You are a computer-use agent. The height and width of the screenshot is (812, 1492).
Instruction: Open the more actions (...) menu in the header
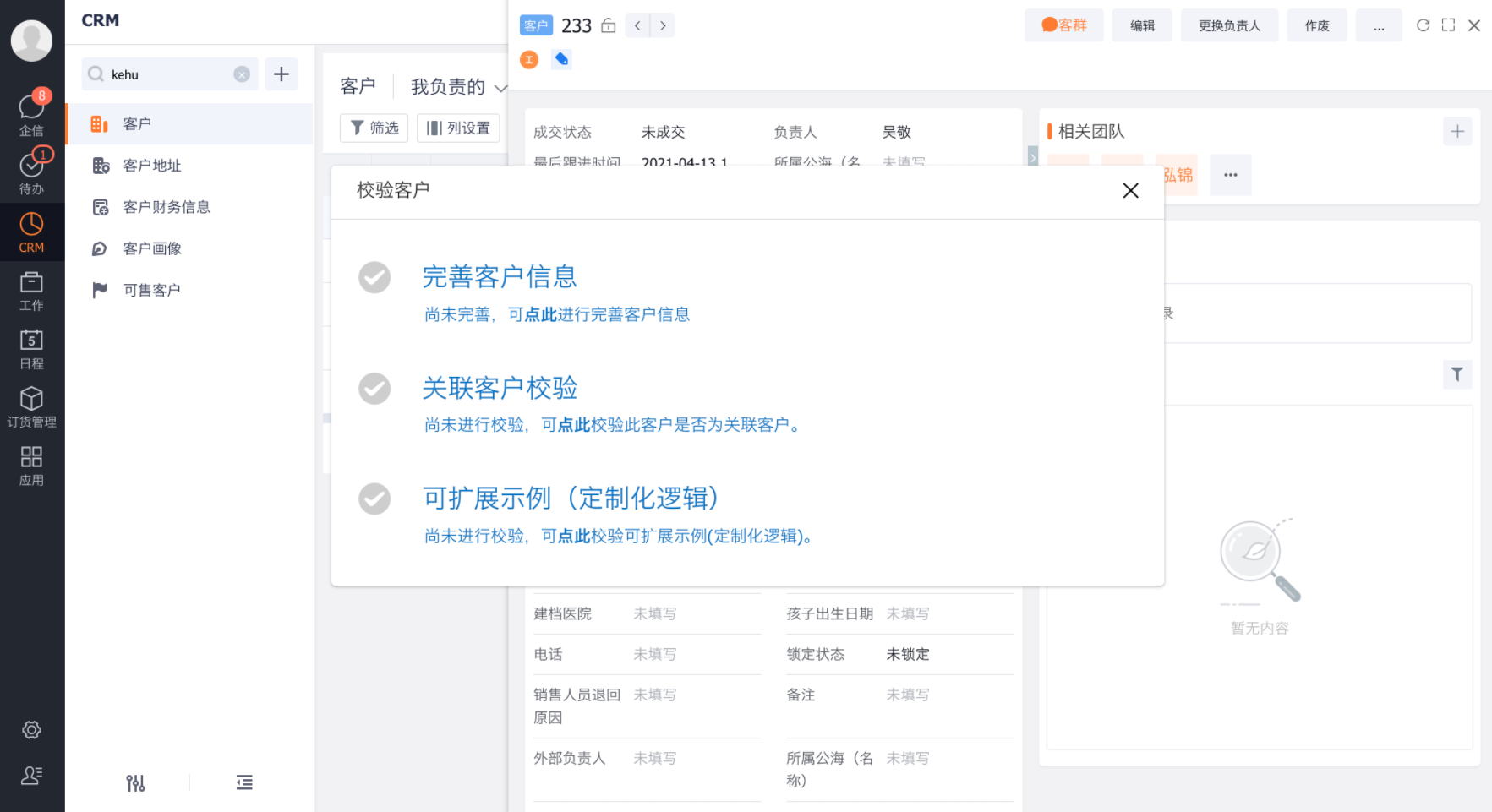1379,26
